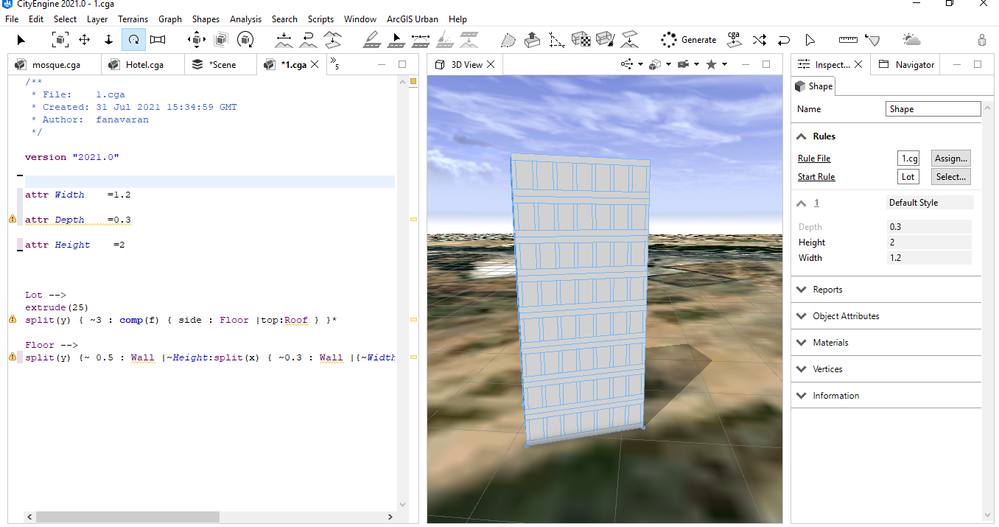This screenshot has width=999, height=527.
Task: Select the Push Pull tool
Action: [x=532, y=40]
